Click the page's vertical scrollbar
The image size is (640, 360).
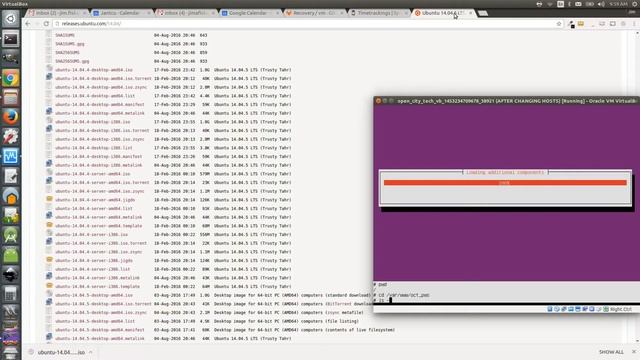(x=637, y=188)
